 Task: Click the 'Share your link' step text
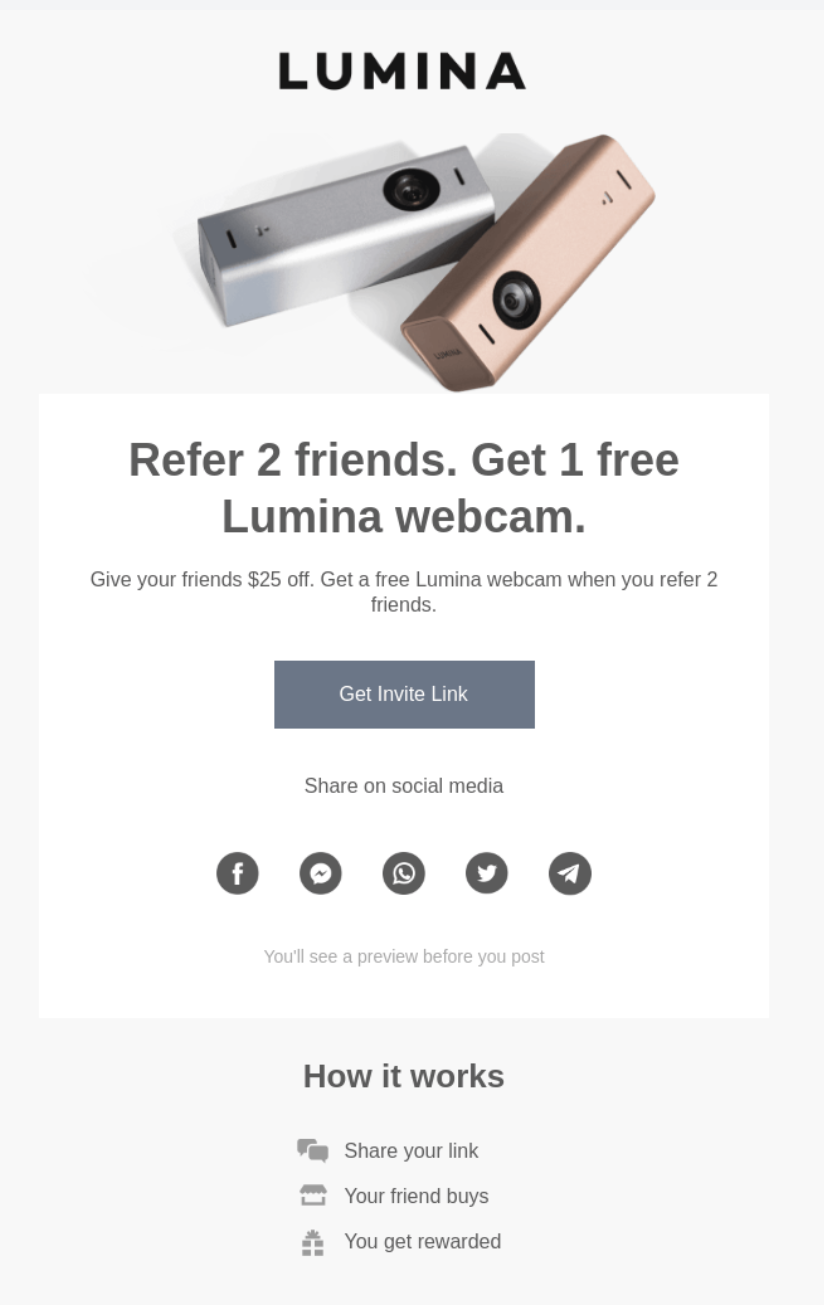point(411,1151)
